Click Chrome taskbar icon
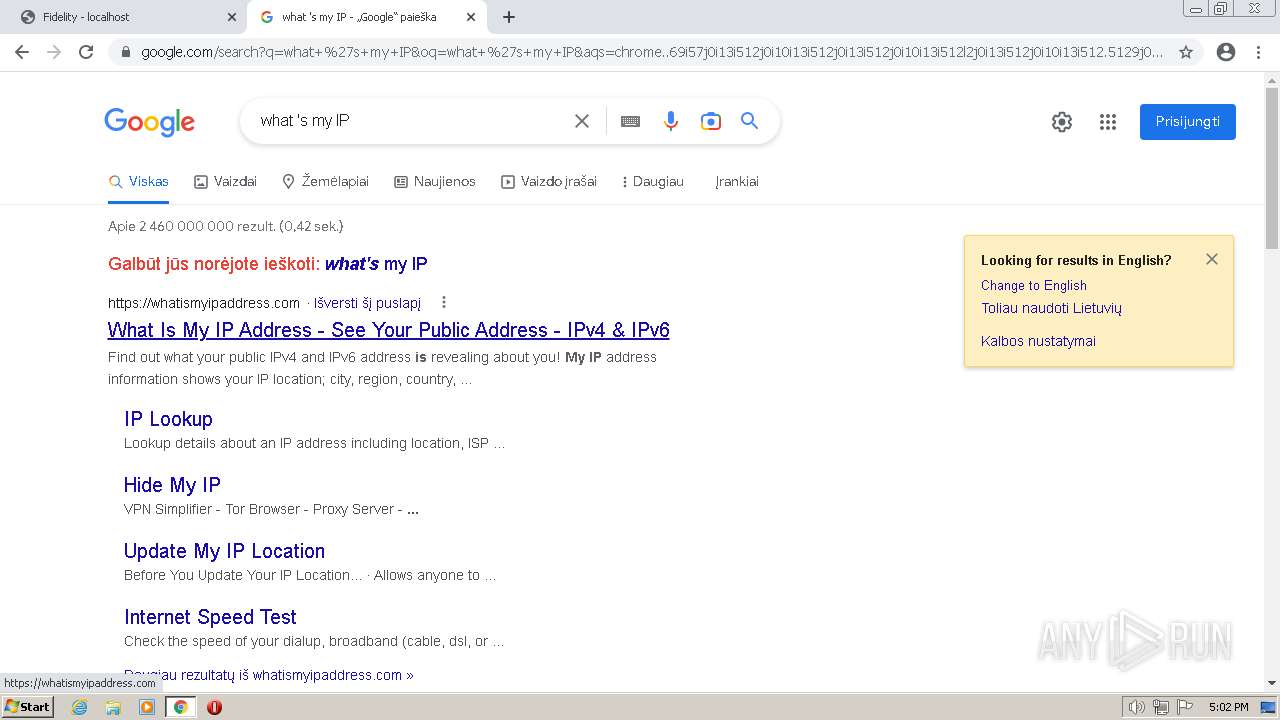 (x=180, y=707)
